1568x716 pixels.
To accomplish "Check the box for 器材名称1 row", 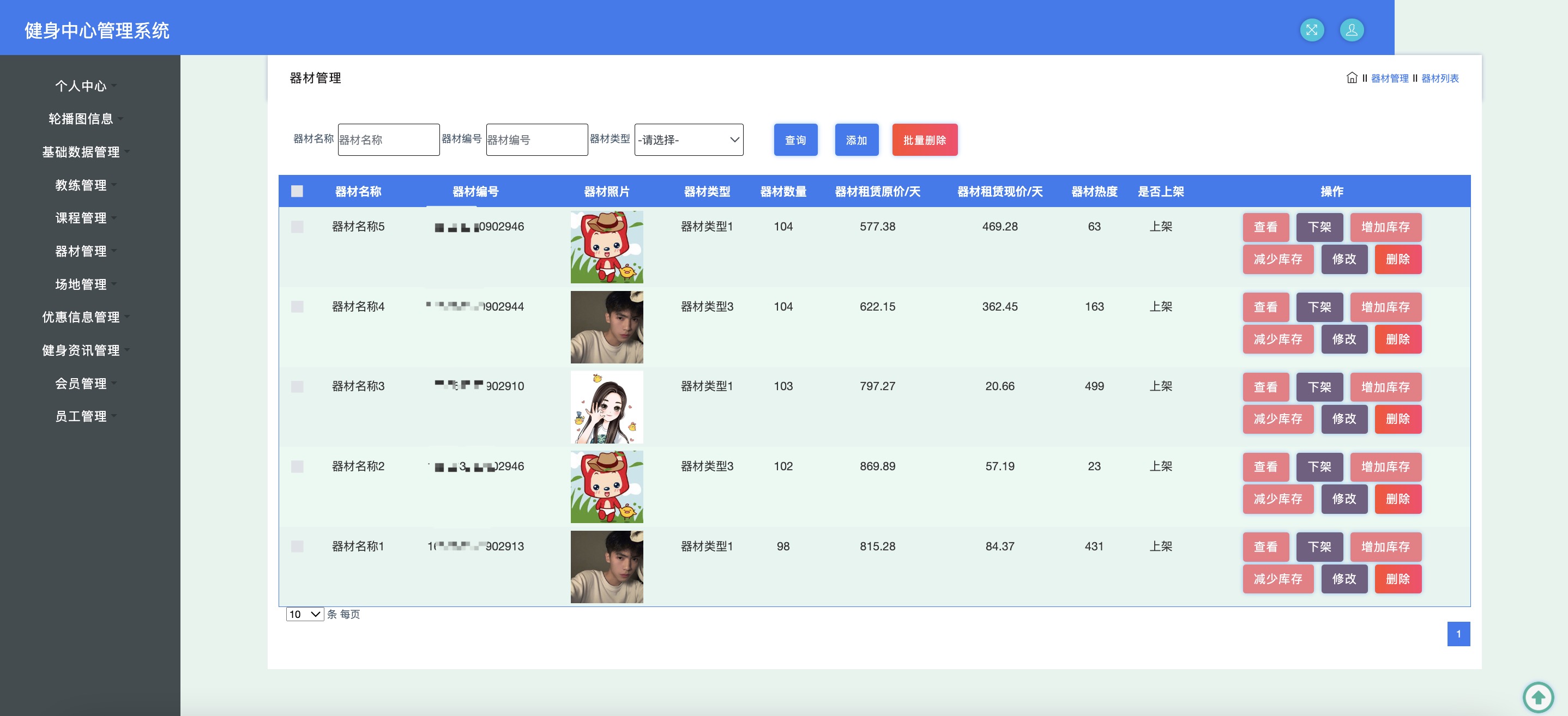I will tap(297, 547).
